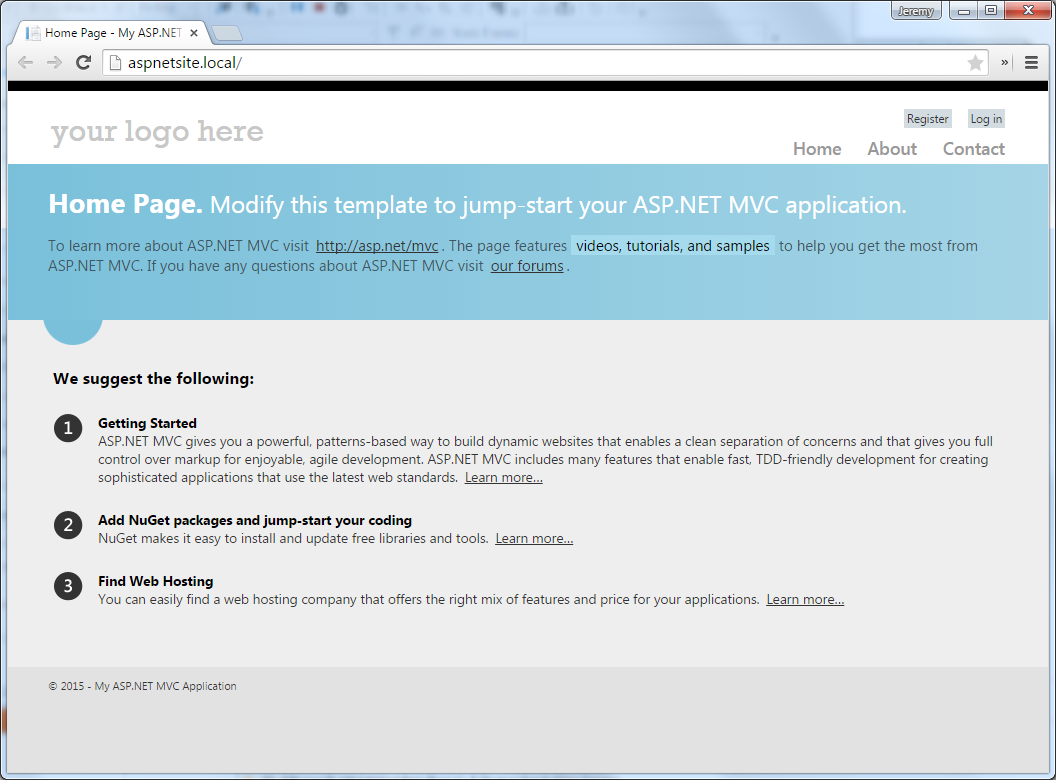This screenshot has height=780, width=1056.
Task: Click the address bar showing aspnetsite.local
Action: 540,63
